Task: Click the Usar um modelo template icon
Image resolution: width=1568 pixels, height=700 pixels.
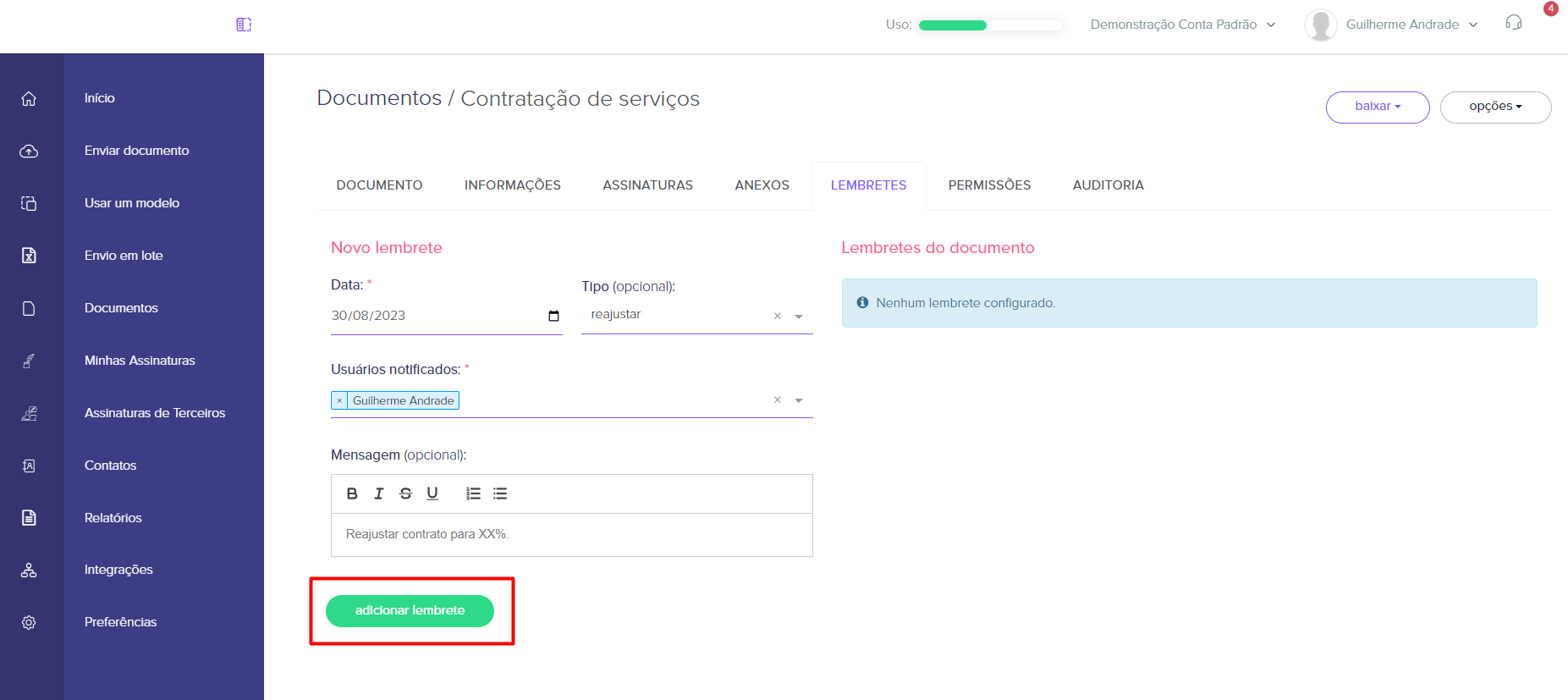Action: pyautogui.click(x=29, y=203)
